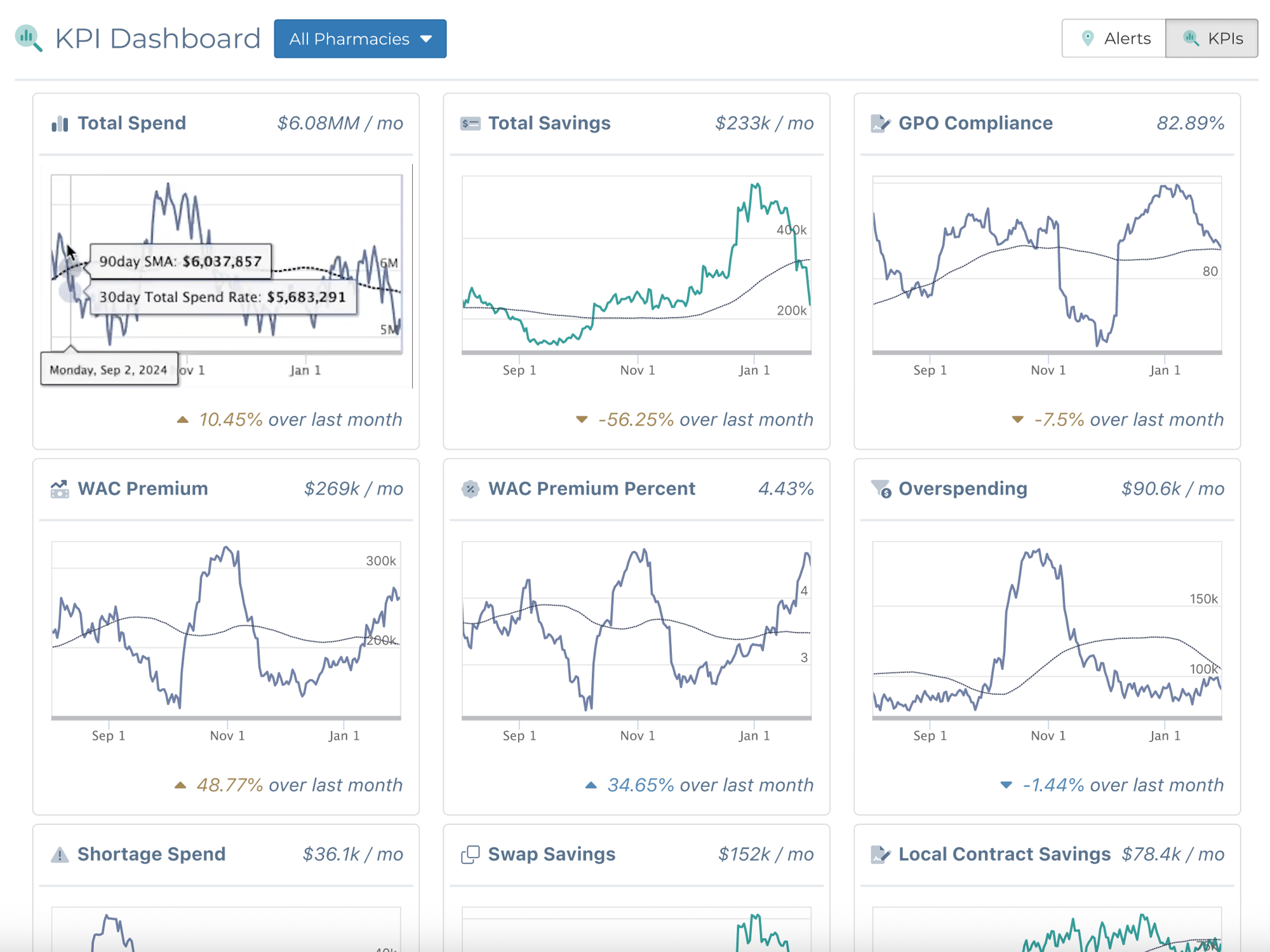Viewport: 1270px width, 952px height.
Task: Click the Shortage Spend warning icon
Action: point(59,854)
